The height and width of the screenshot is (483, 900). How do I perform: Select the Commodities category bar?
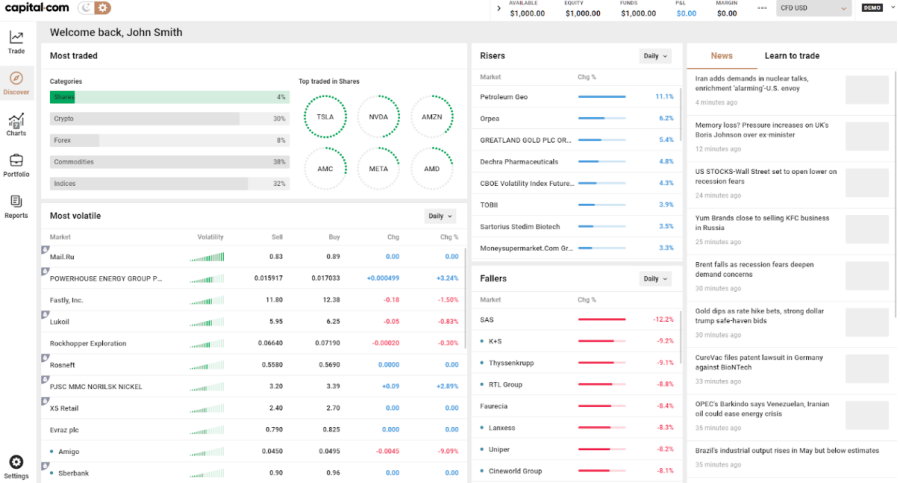pos(169,162)
